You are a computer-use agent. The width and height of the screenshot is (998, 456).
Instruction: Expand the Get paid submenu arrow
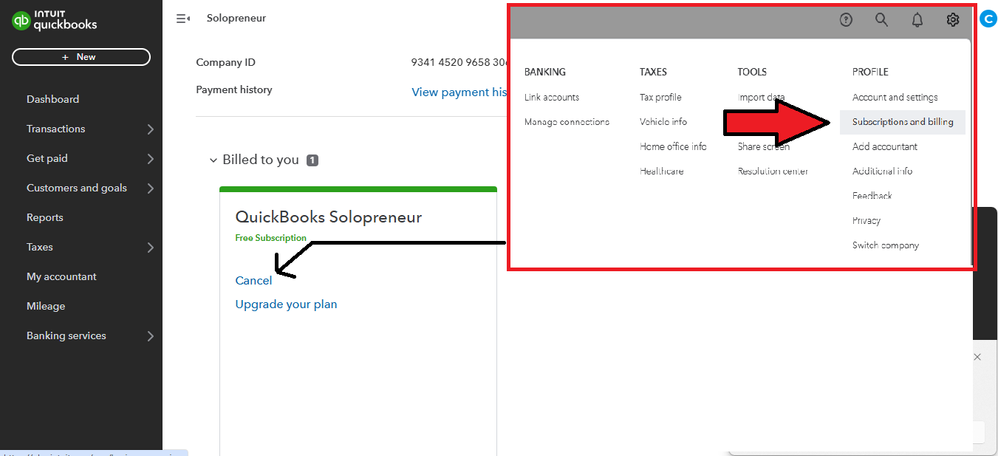pos(151,159)
